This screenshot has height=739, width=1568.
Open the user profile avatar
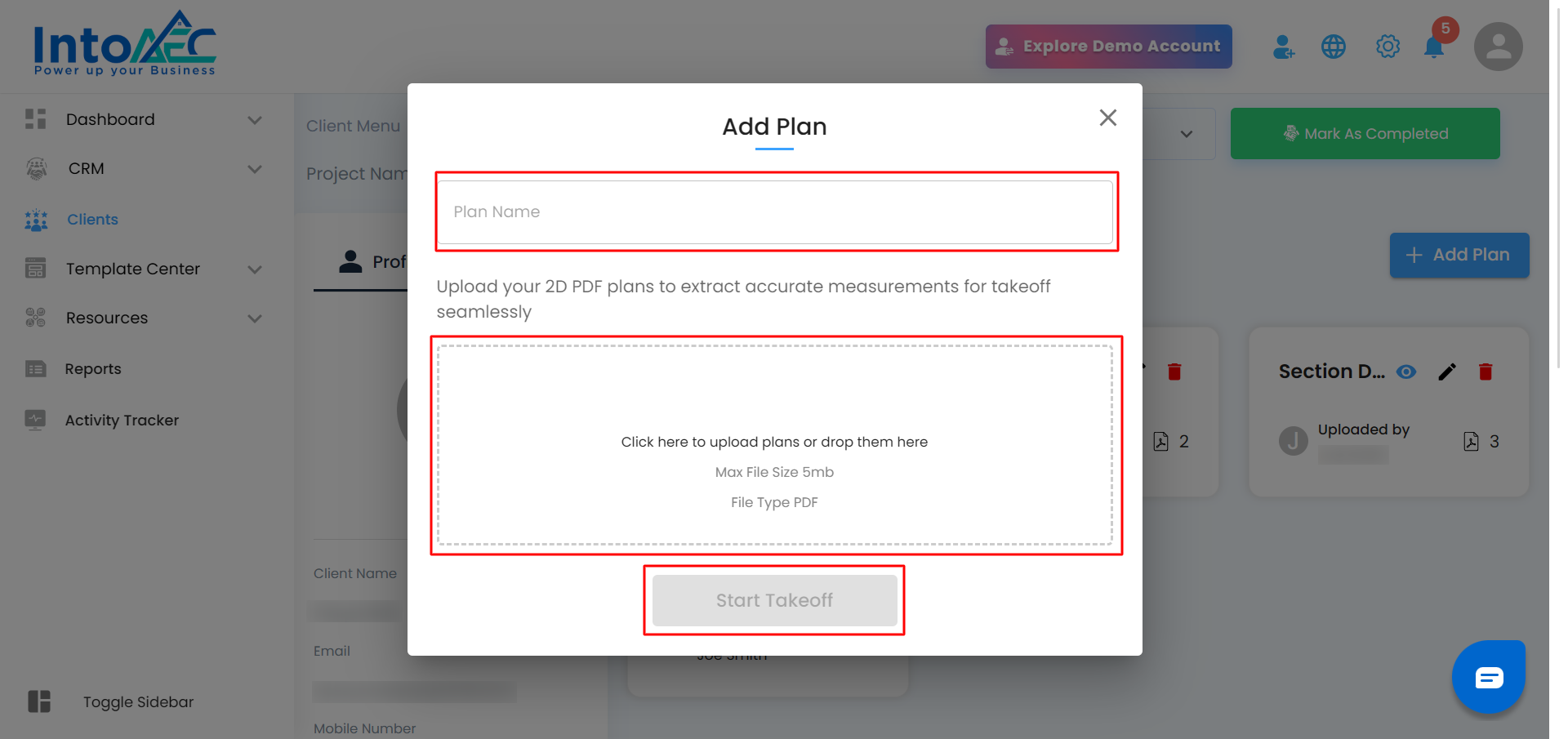pyautogui.click(x=1498, y=47)
